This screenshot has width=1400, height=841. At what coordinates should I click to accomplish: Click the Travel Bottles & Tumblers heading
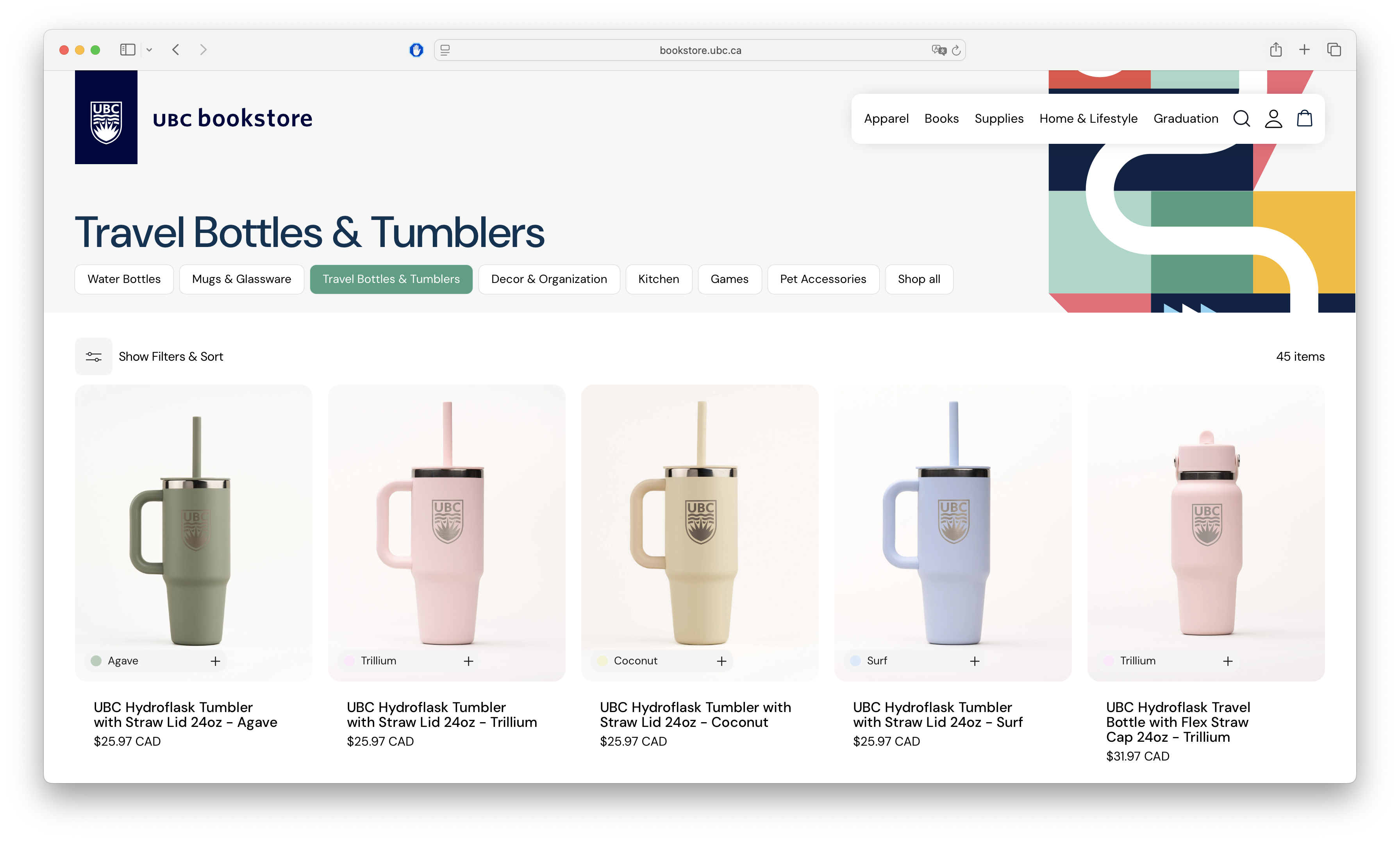tap(309, 232)
